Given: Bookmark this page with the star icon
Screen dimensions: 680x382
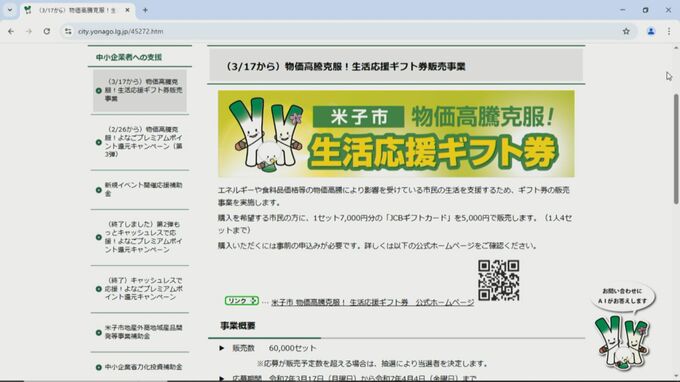Looking at the screenshot, I should pos(626,31).
